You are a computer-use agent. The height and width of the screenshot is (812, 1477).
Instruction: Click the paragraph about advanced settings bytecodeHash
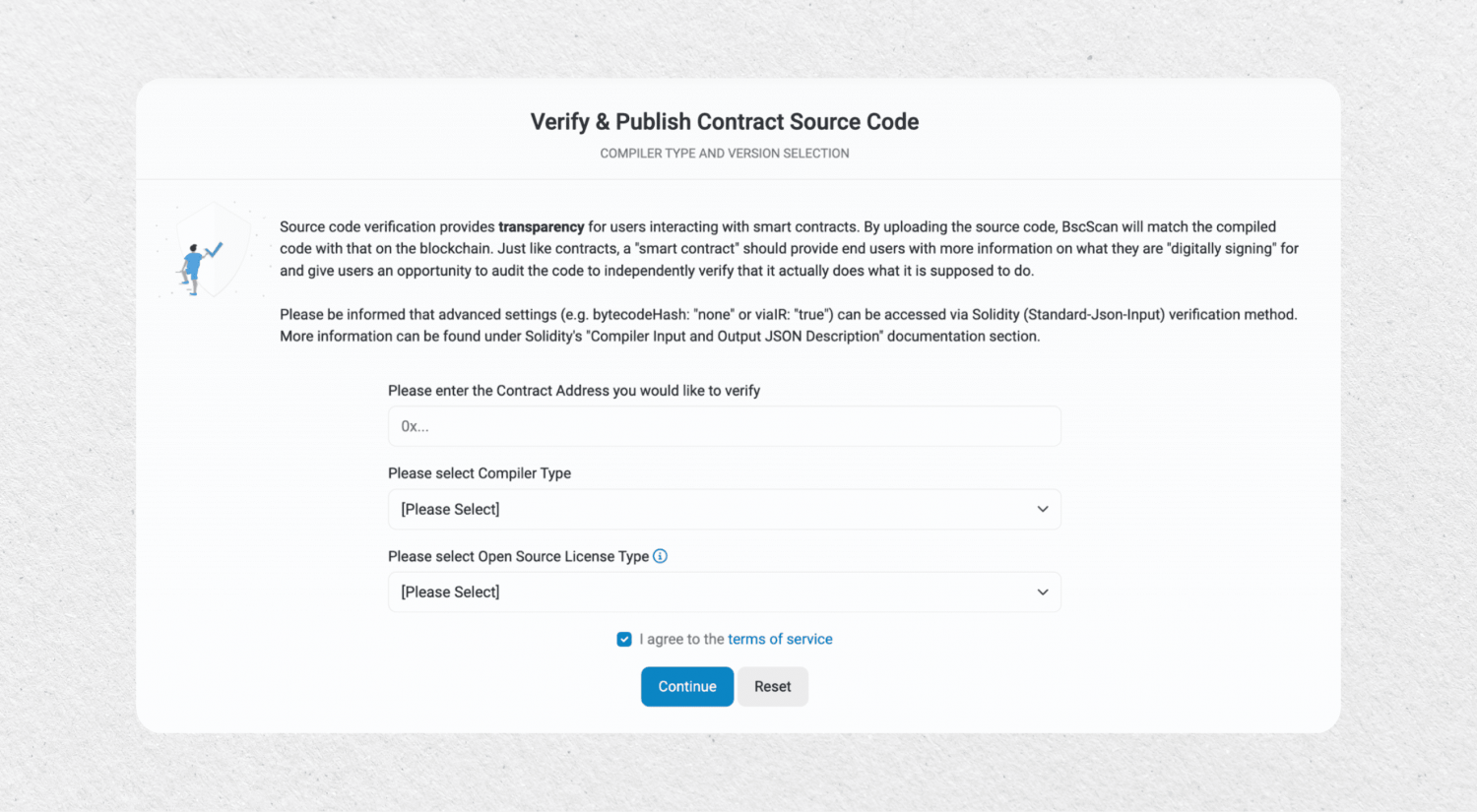click(788, 325)
